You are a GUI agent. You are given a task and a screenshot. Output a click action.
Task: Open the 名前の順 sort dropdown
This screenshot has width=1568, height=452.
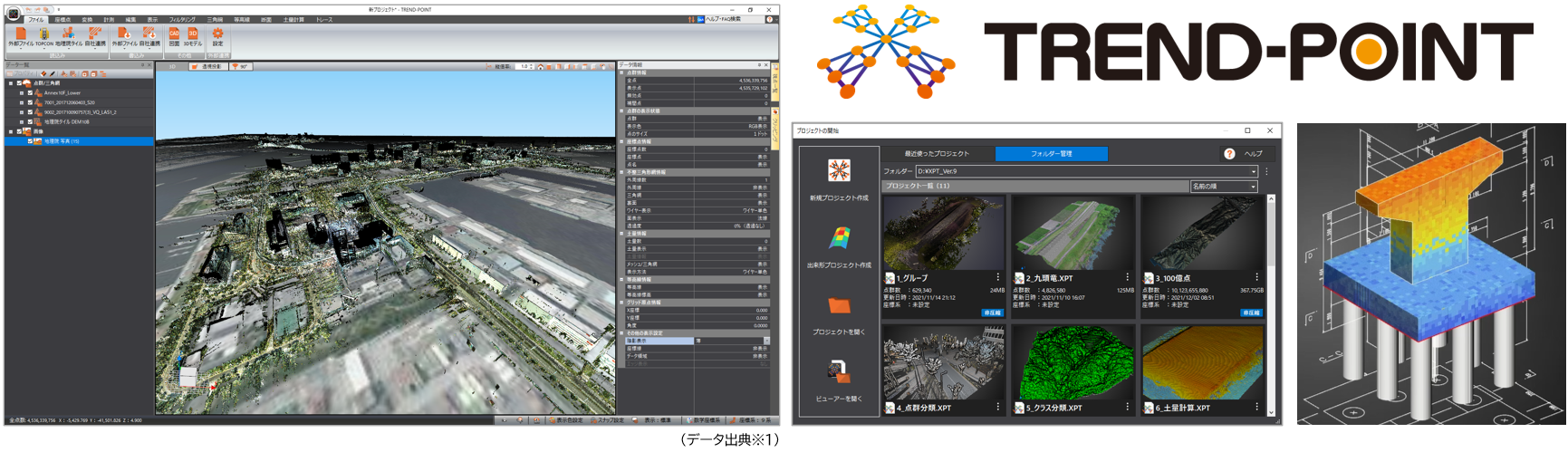click(1253, 187)
